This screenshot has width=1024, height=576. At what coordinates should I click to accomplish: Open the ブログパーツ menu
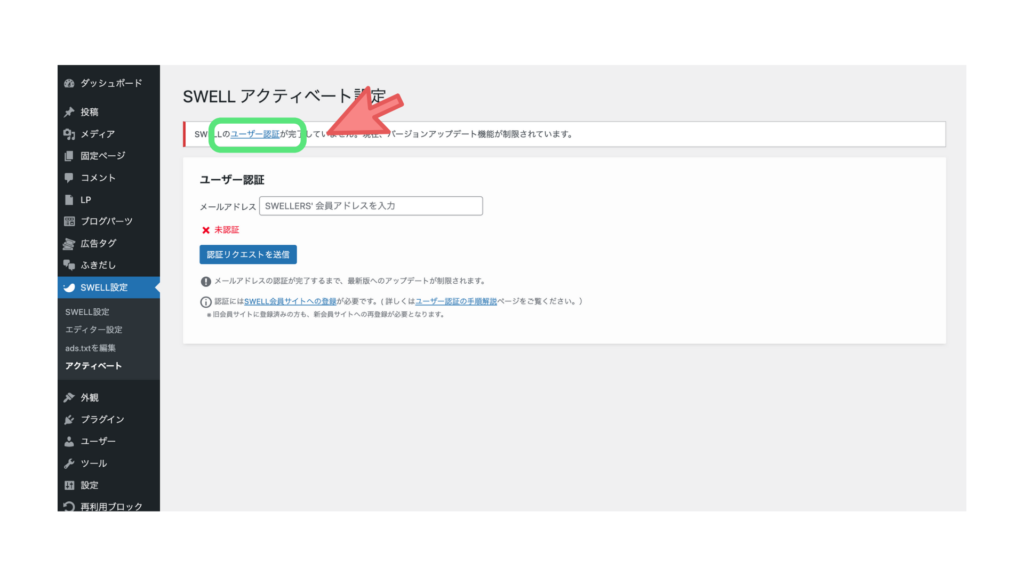(108, 221)
